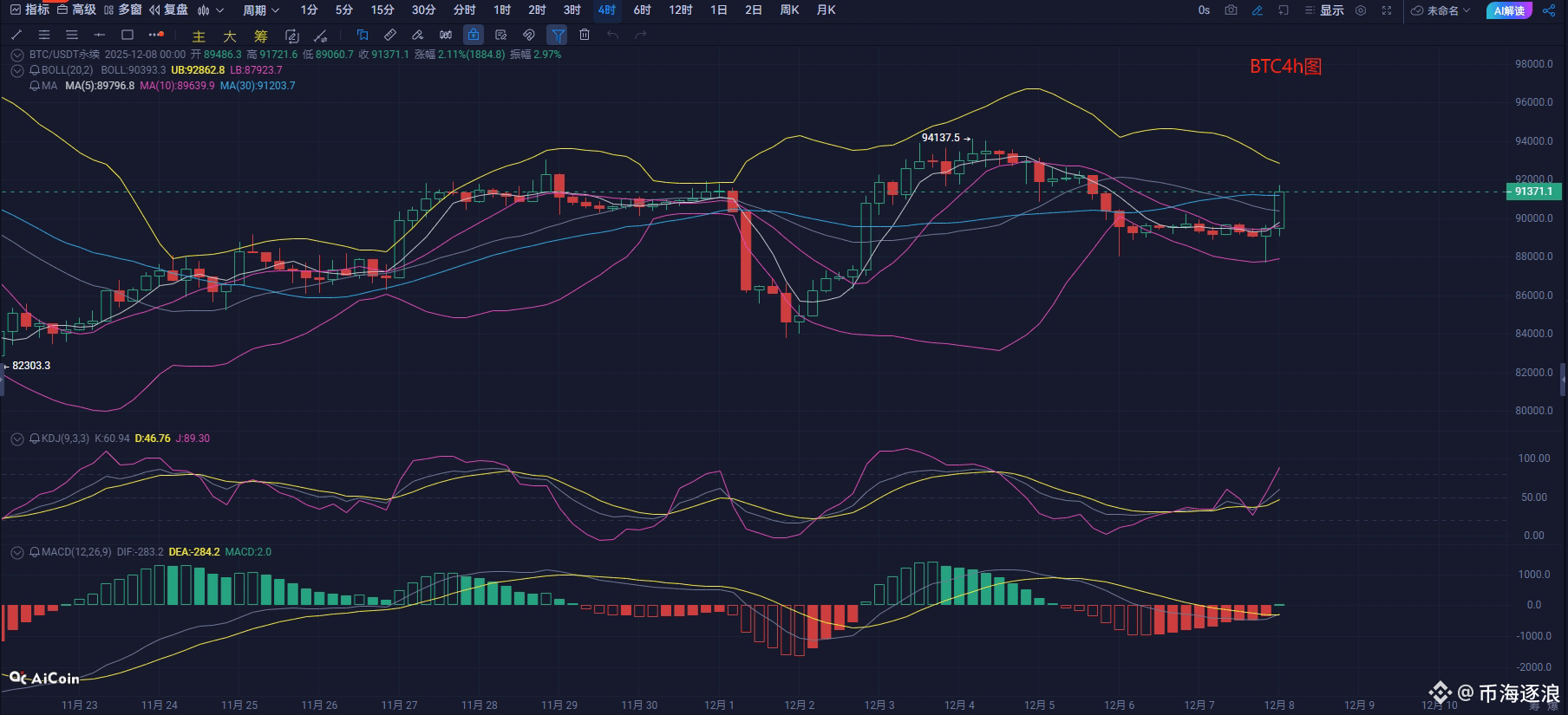Toggle the lock drawings button
Screen dimensions: 1568x715
474,36
